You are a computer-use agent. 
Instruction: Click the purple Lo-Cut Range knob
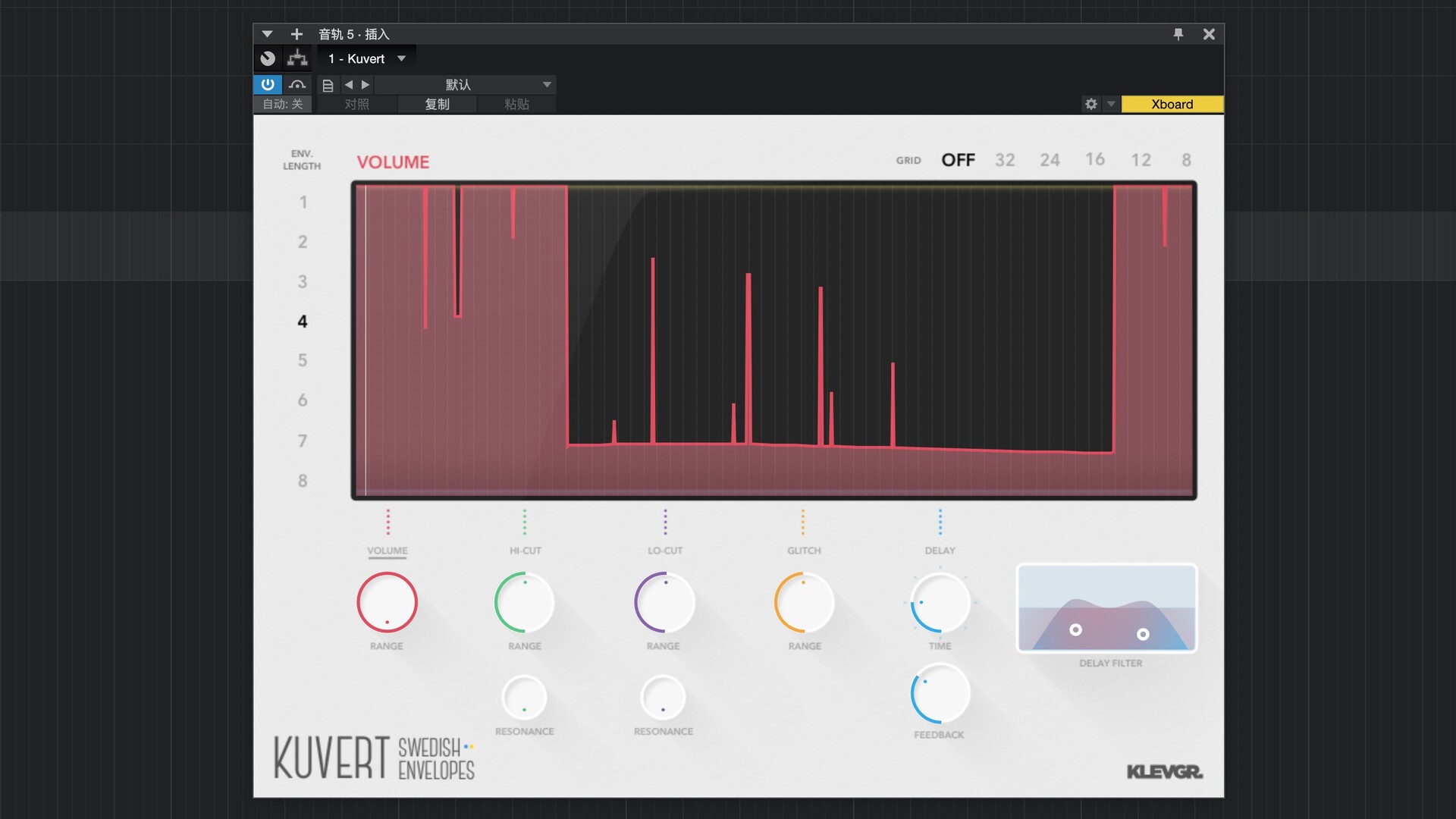click(x=664, y=603)
